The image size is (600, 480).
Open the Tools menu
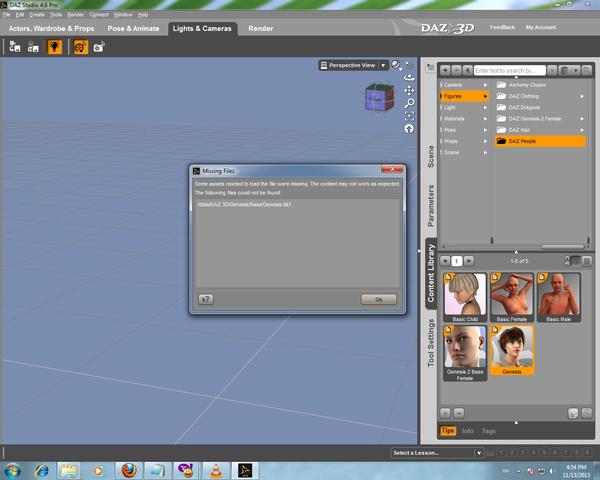tap(56, 15)
